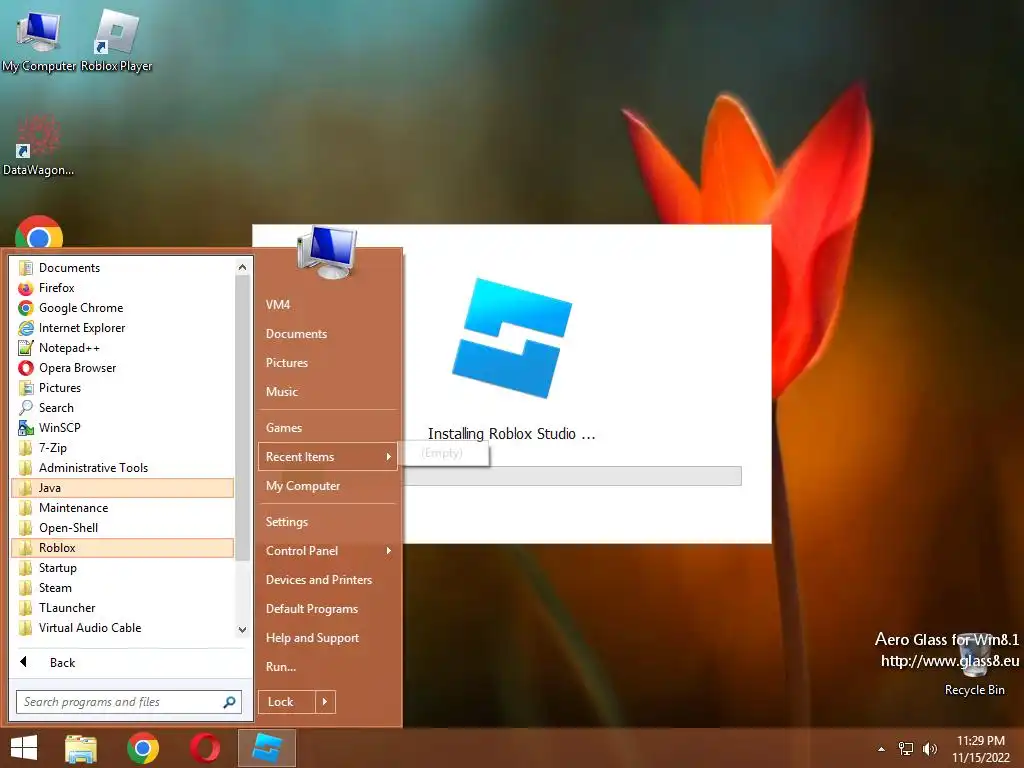Launch WinSCP from programs list
The width and height of the screenshot is (1024, 768).
tap(123, 428)
